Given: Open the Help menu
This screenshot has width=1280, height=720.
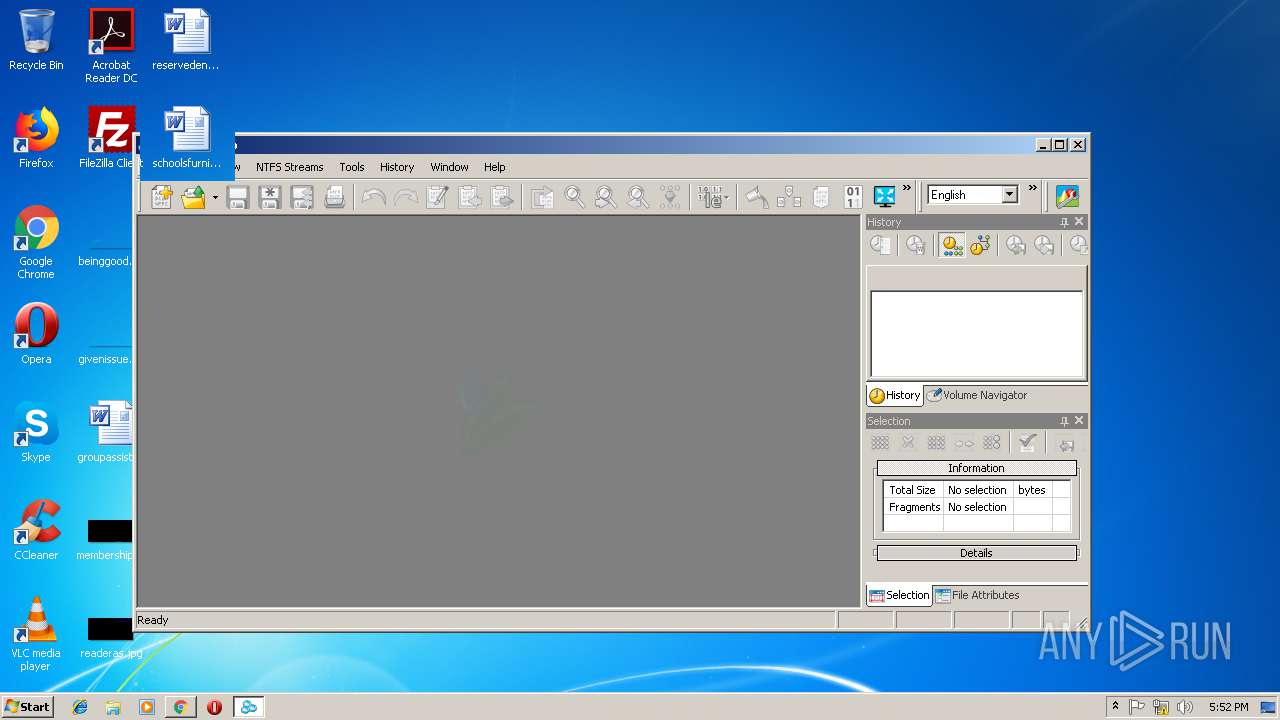Looking at the screenshot, I should [x=494, y=167].
